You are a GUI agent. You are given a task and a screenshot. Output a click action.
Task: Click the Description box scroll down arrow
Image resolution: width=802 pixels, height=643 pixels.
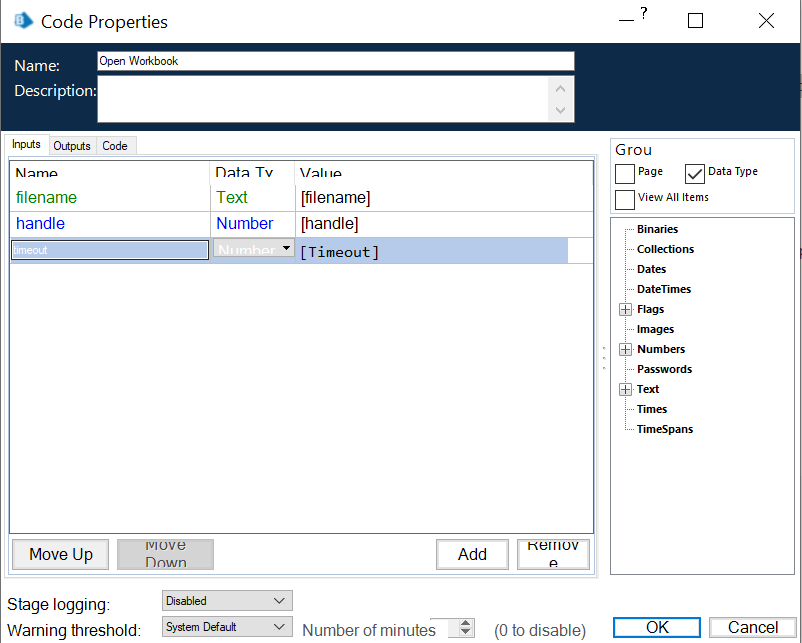click(560, 110)
